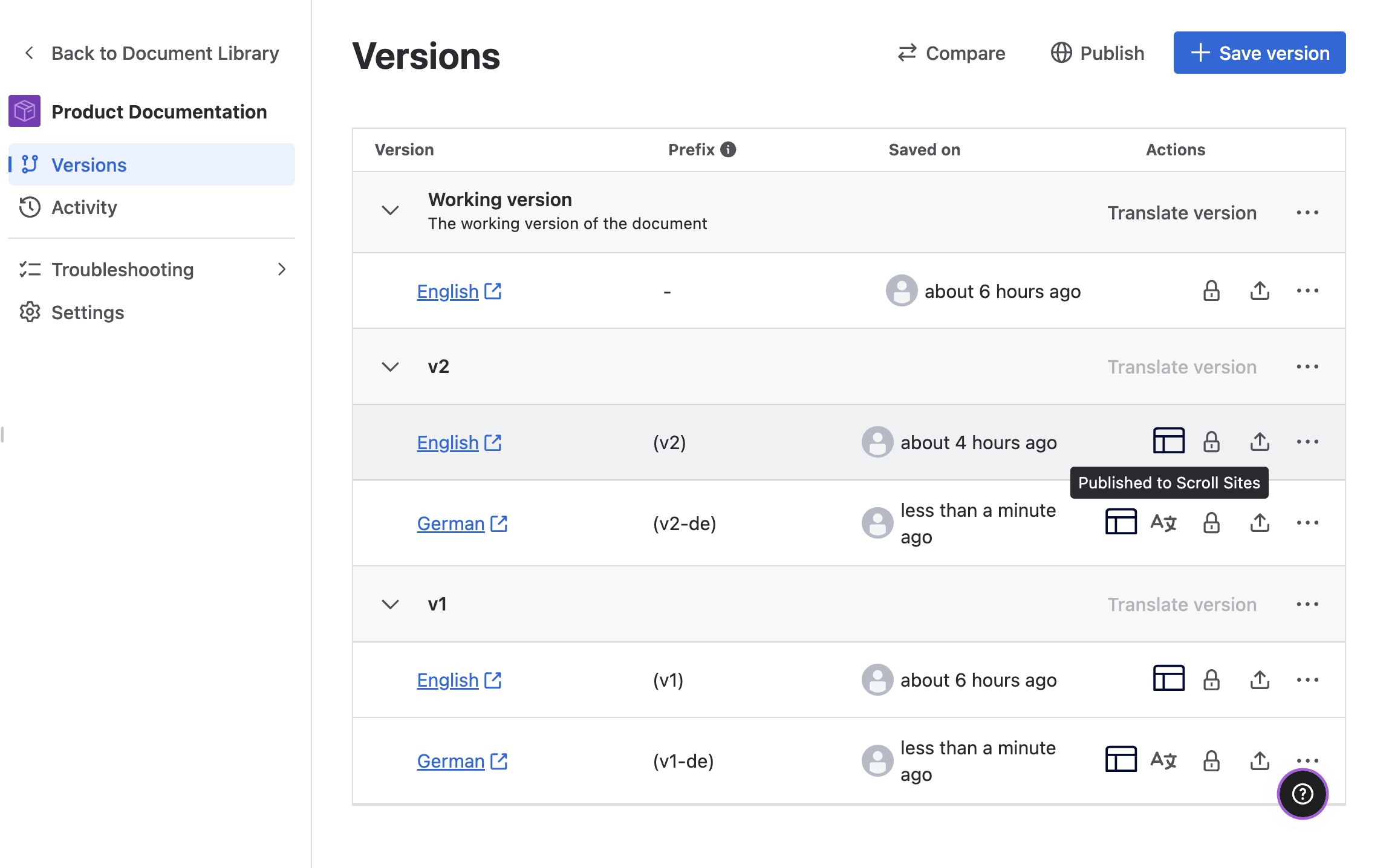Open Settings from the sidebar
This screenshot has width=1386, height=868.
click(87, 313)
